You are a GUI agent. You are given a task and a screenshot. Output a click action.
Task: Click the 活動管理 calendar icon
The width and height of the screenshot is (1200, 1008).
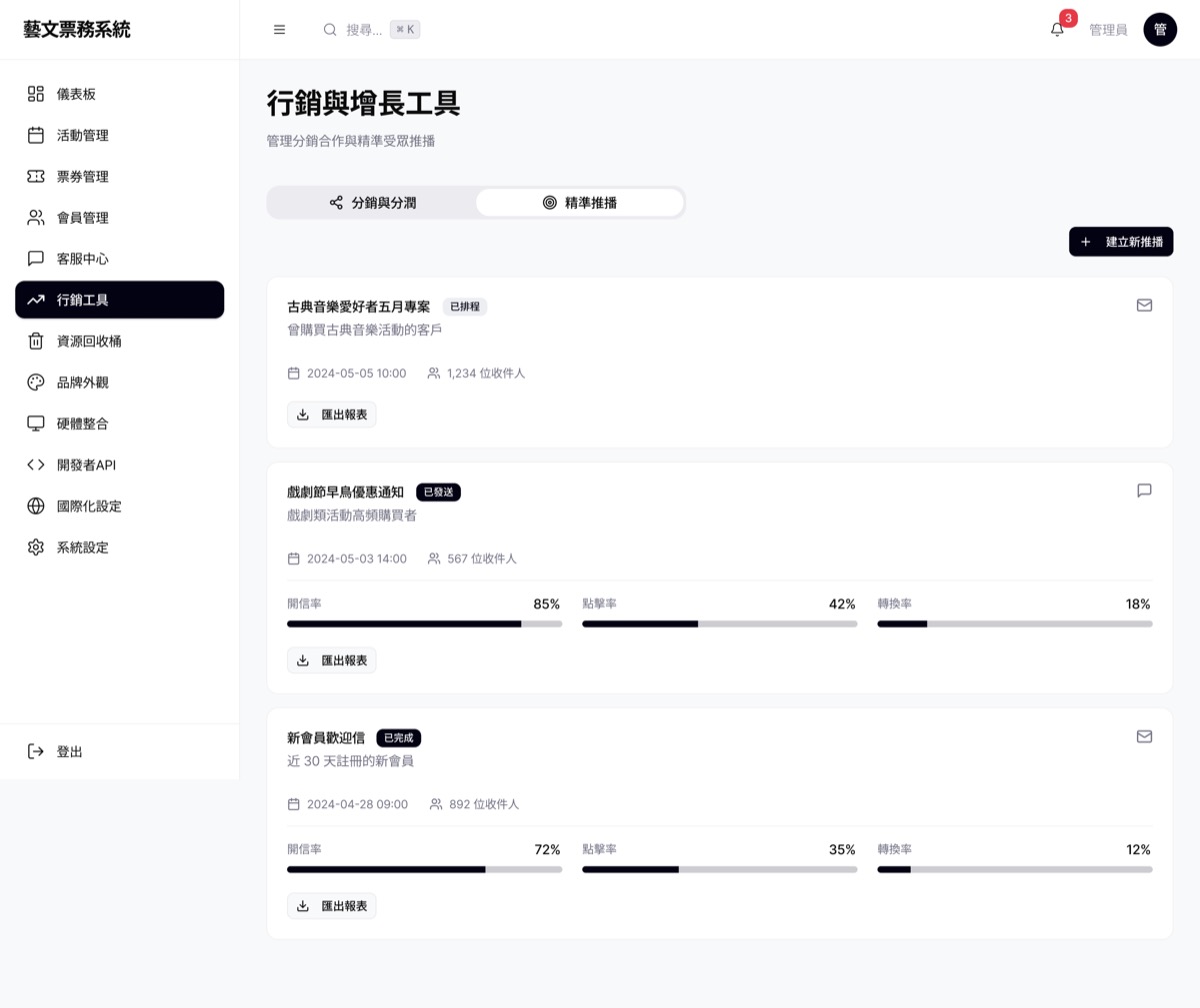coord(36,135)
